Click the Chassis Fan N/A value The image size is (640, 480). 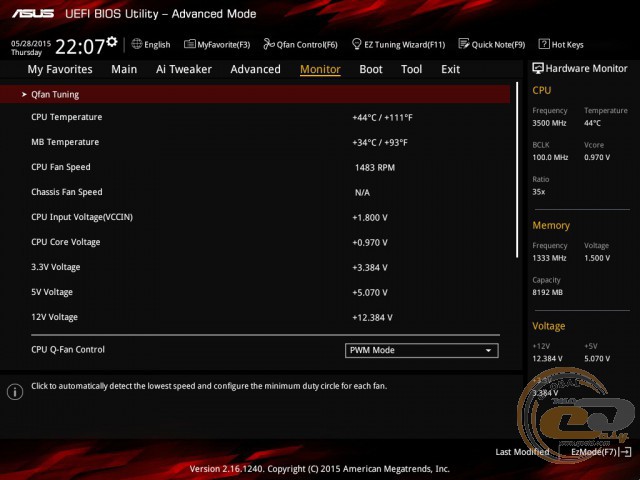click(362, 192)
